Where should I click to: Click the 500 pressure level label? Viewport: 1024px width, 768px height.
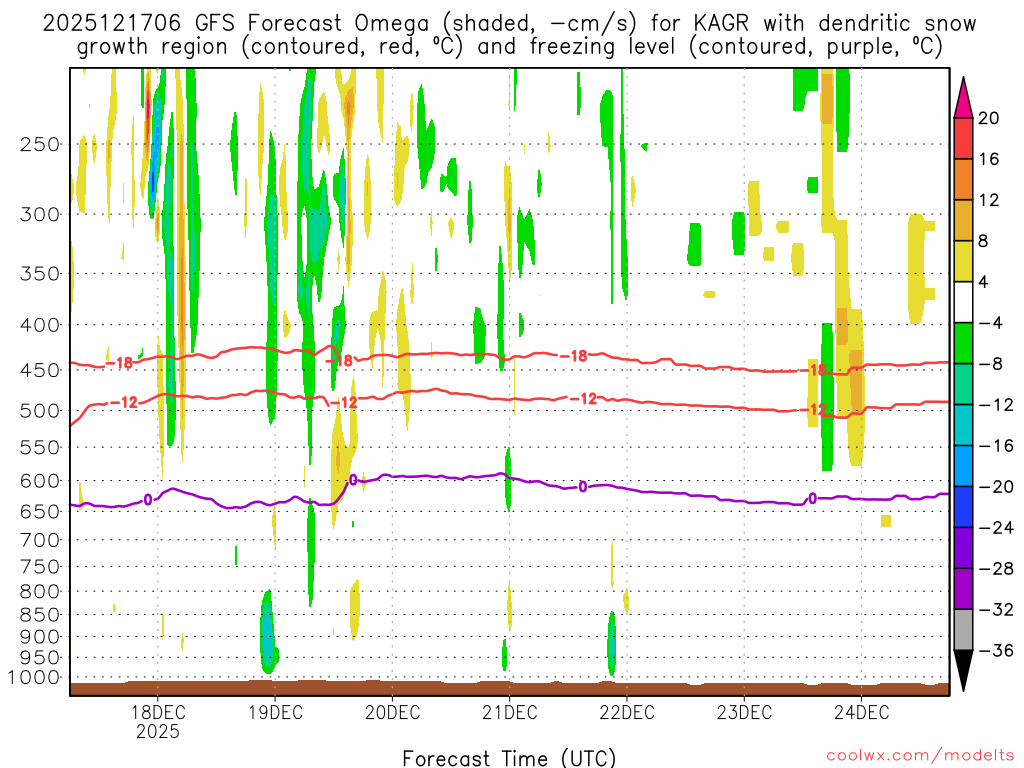[x=40, y=411]
